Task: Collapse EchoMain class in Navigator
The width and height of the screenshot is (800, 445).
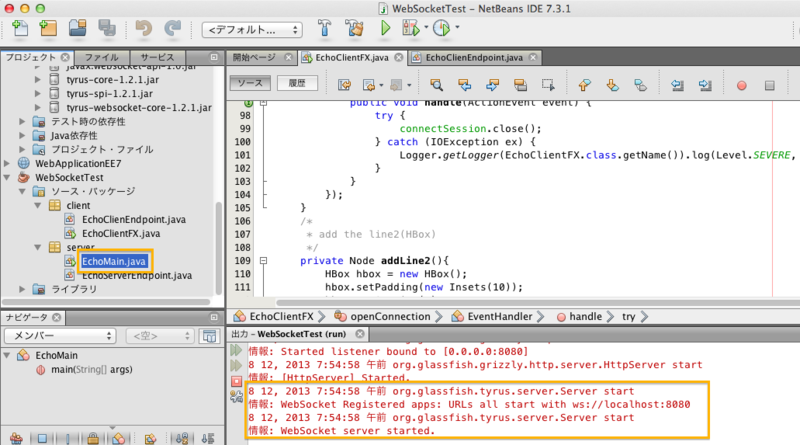Action: tap(7, 355)
